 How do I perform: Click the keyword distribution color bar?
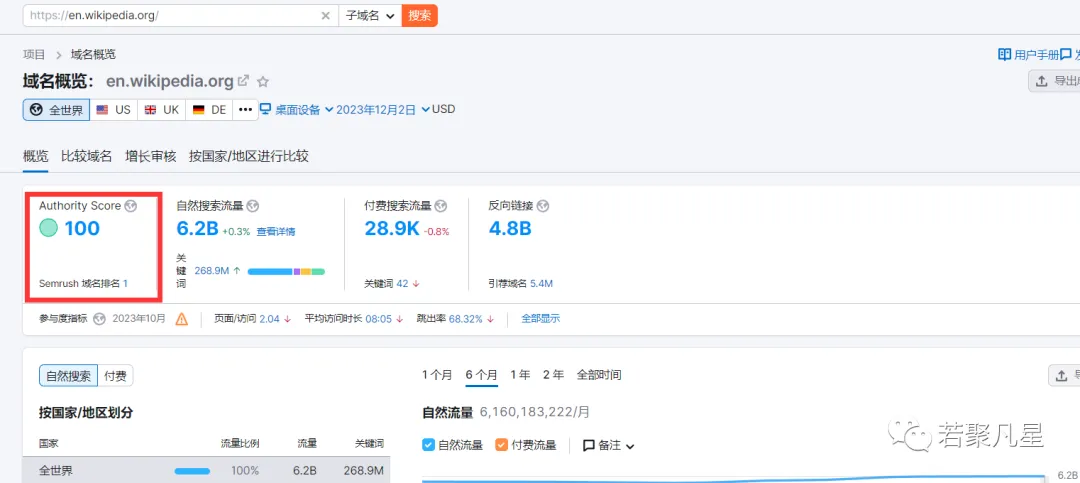(x=286, y=271)
